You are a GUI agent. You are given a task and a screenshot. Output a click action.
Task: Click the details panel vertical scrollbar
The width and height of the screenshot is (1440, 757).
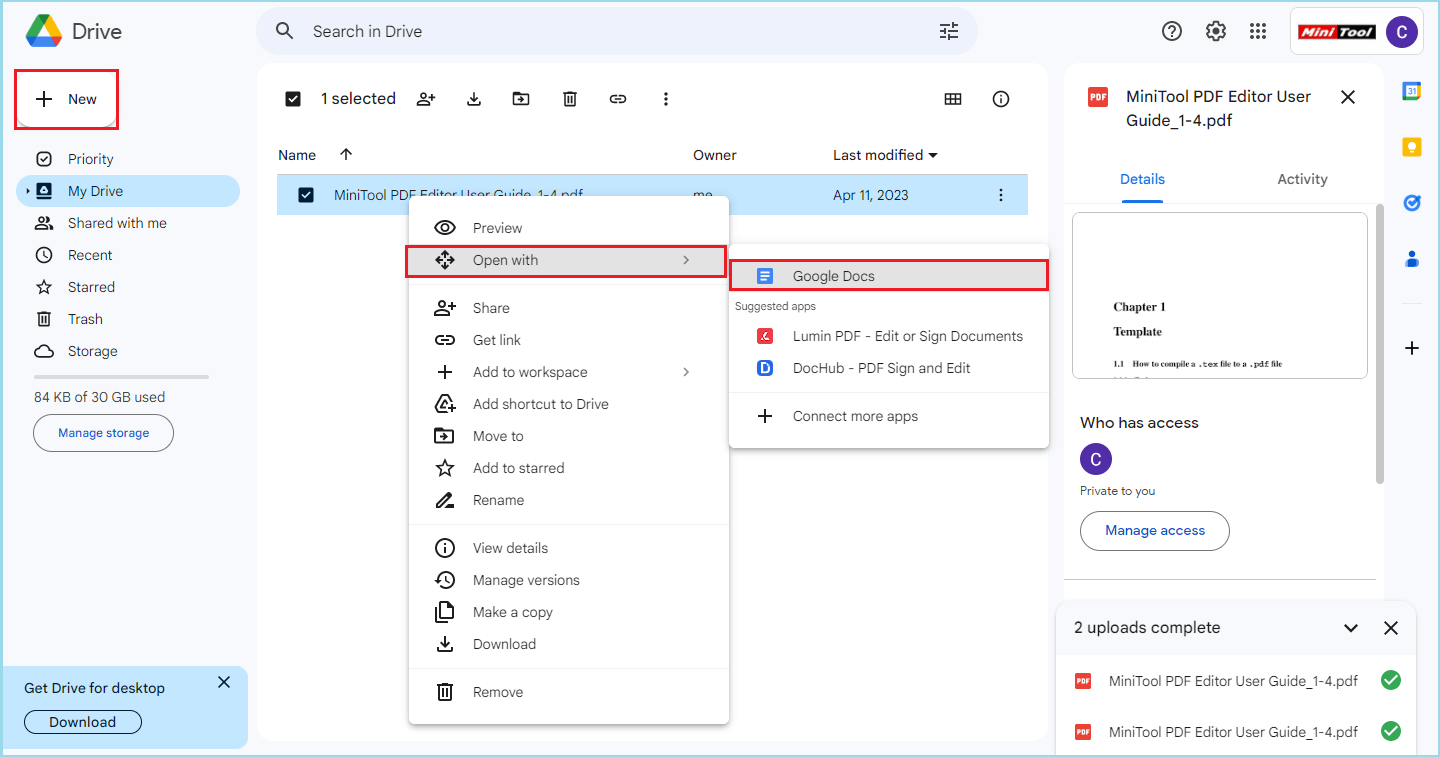click(1381, 343)
